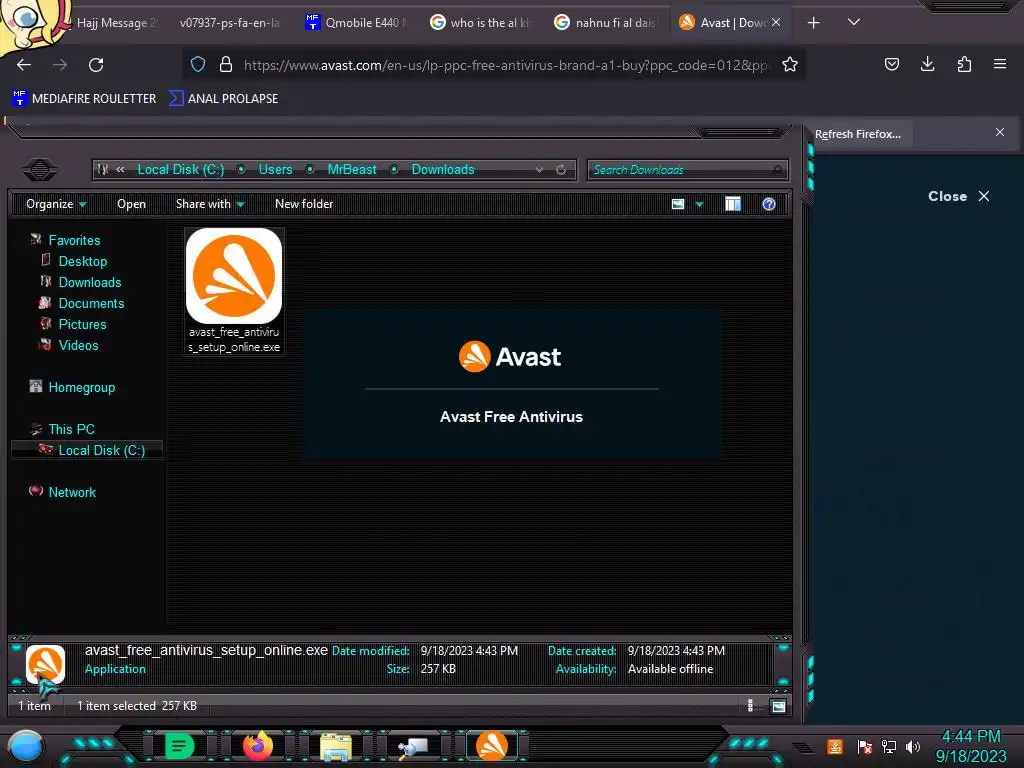Click Downloads in the address breadcrumb
This screenshot has height=768, width=1024.
443,169
